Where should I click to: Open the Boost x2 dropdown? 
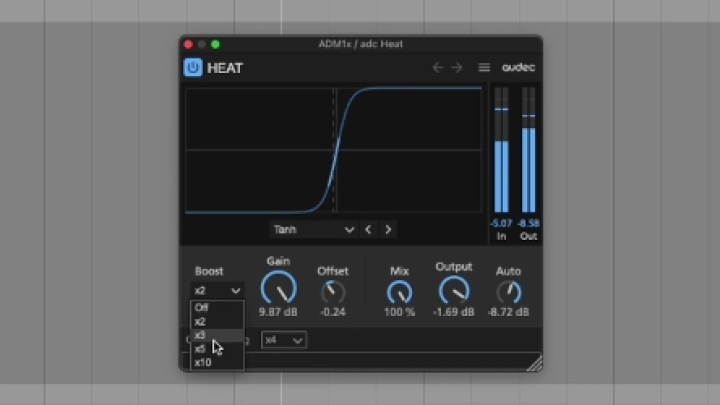tap(217, 291)
